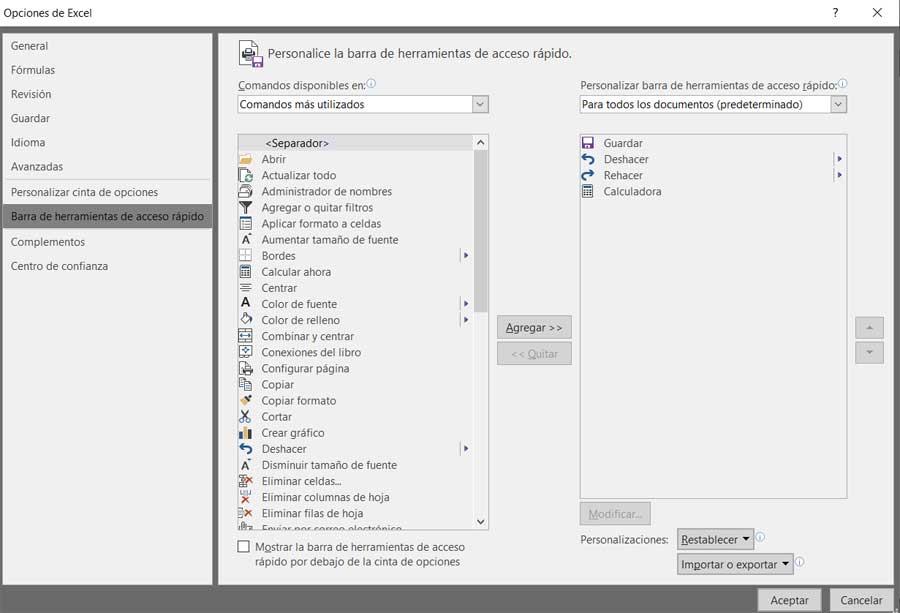Click info icon beside Importar o exportar
Screen dimensions: 900x613
point(799,562)
